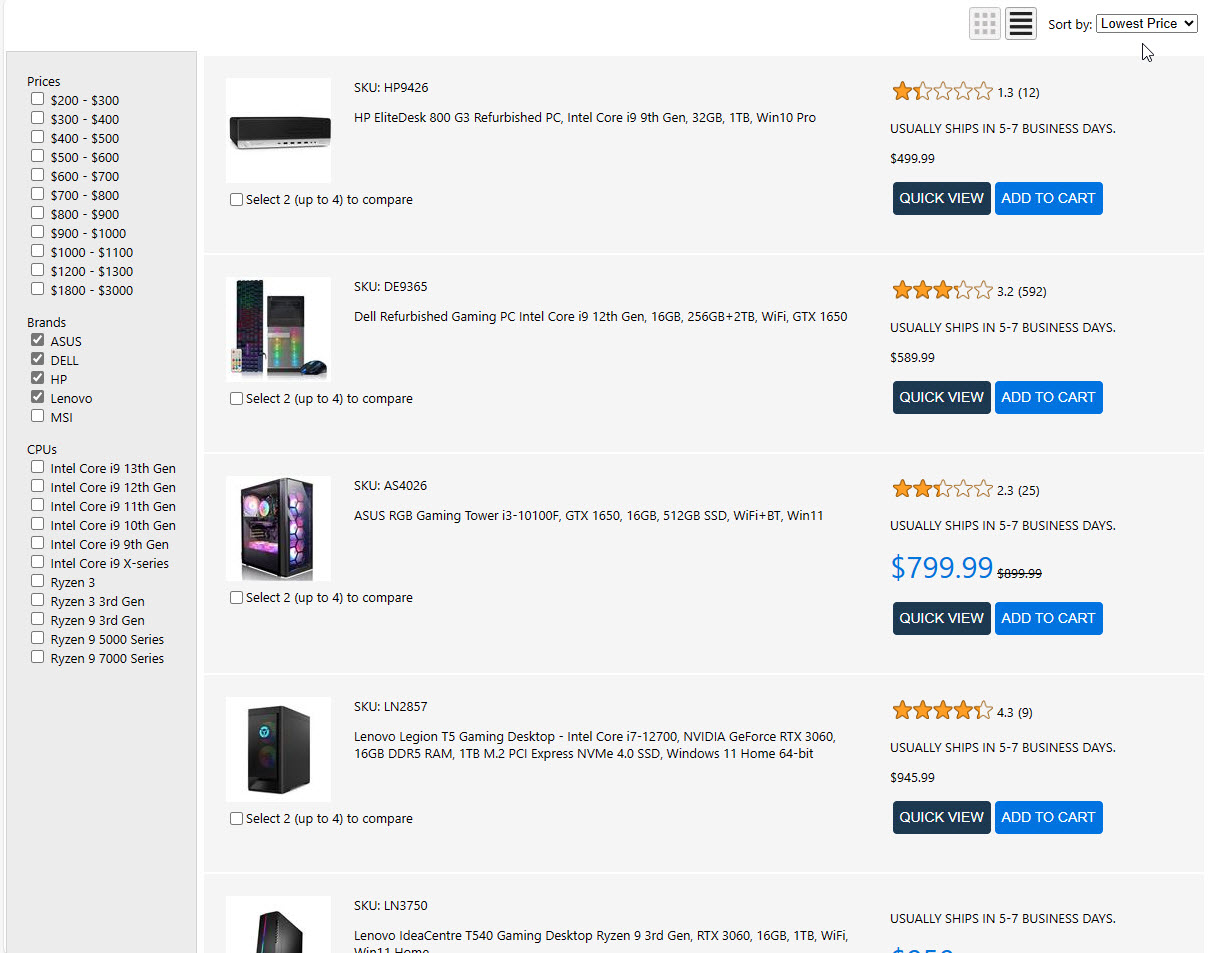
Task: Open the Lenovo Legion T5 product image
Action: (278, 749)
